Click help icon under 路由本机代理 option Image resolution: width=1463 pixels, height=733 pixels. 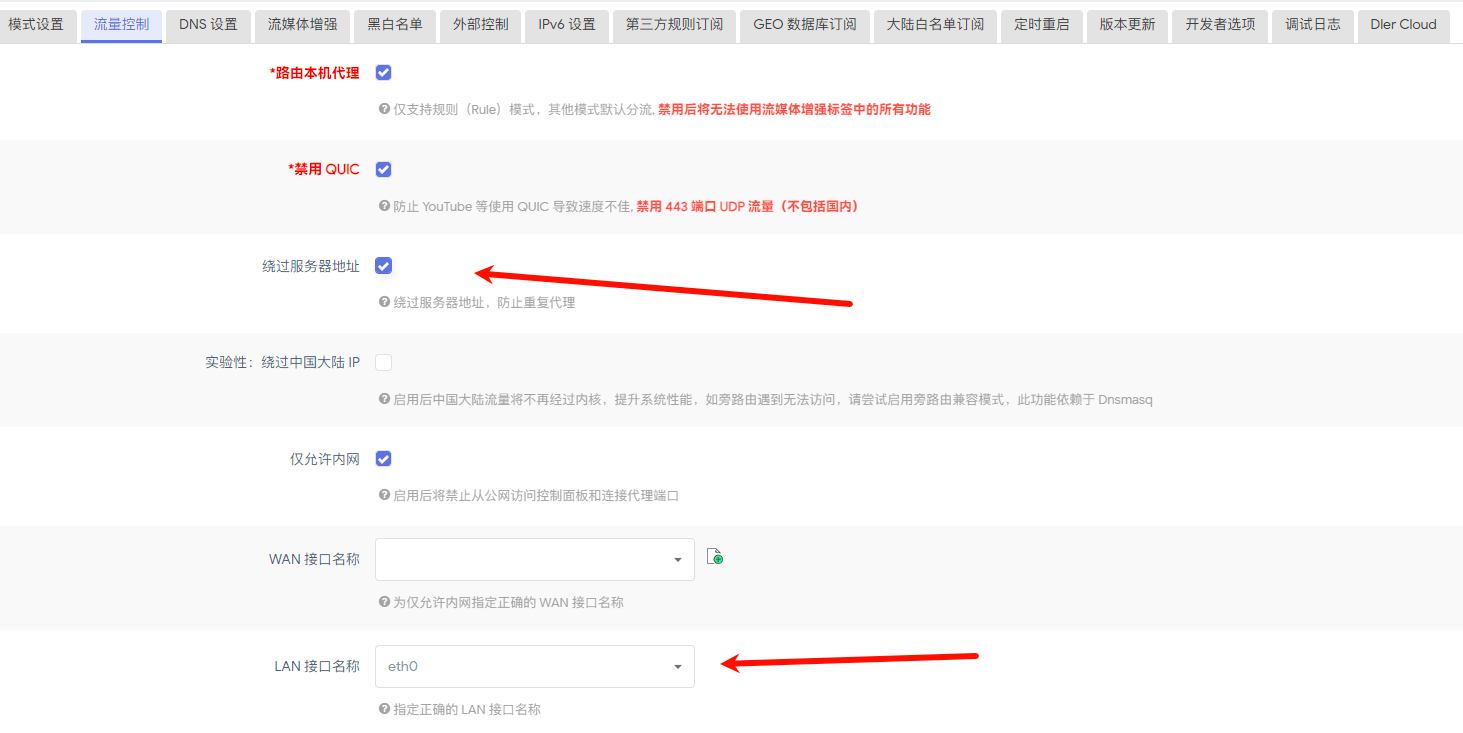[384, 109]
